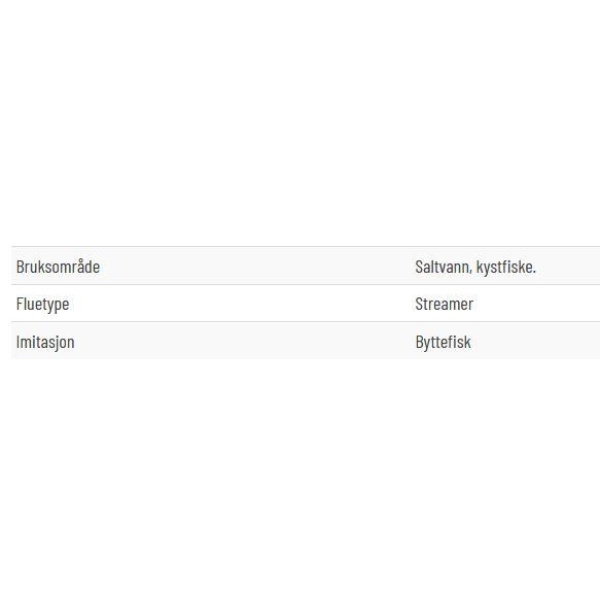Click the letter å in Bruksområde
600x600 pixels.
pyautogui.click(x=79, y=266)
